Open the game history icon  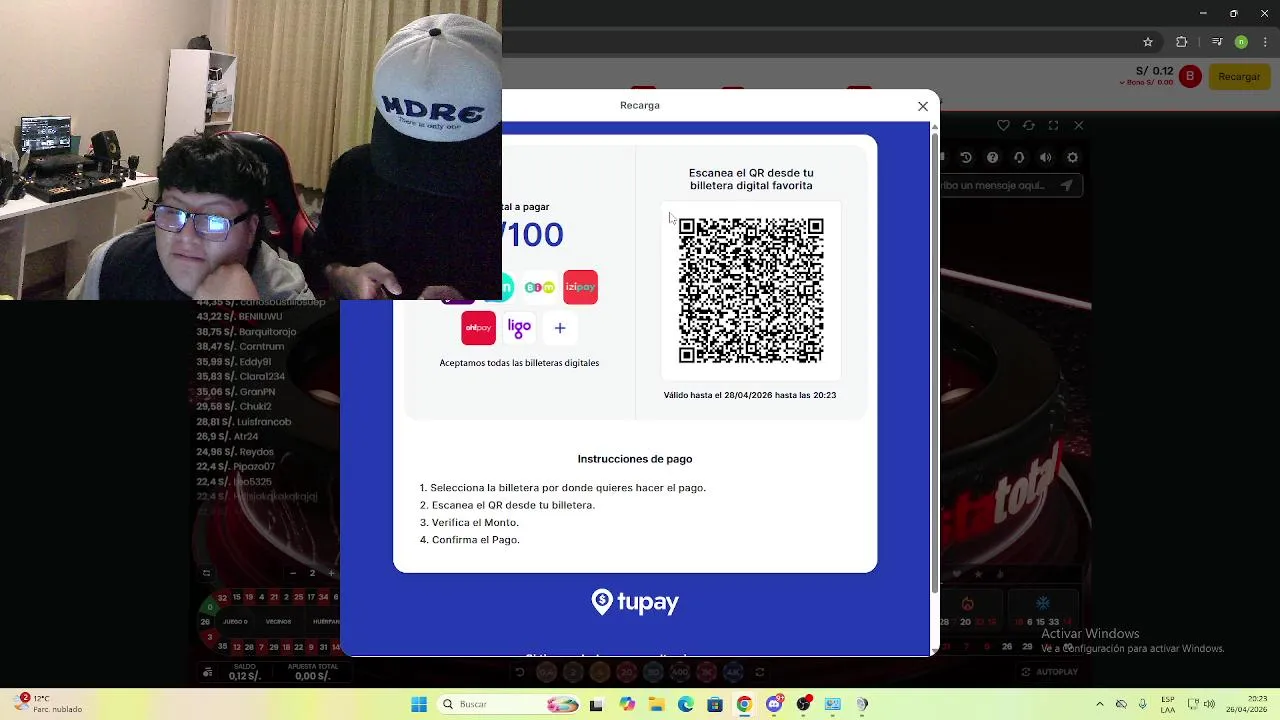[x=966, y=157]
